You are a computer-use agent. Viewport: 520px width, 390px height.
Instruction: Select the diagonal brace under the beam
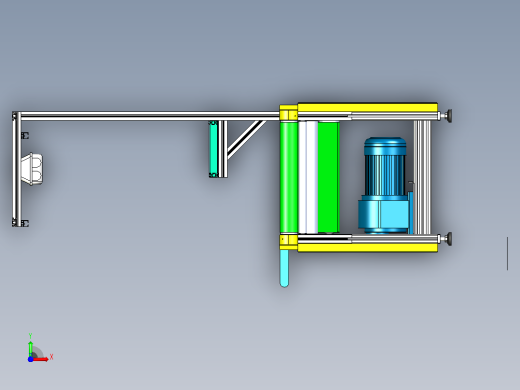(247, 139)
